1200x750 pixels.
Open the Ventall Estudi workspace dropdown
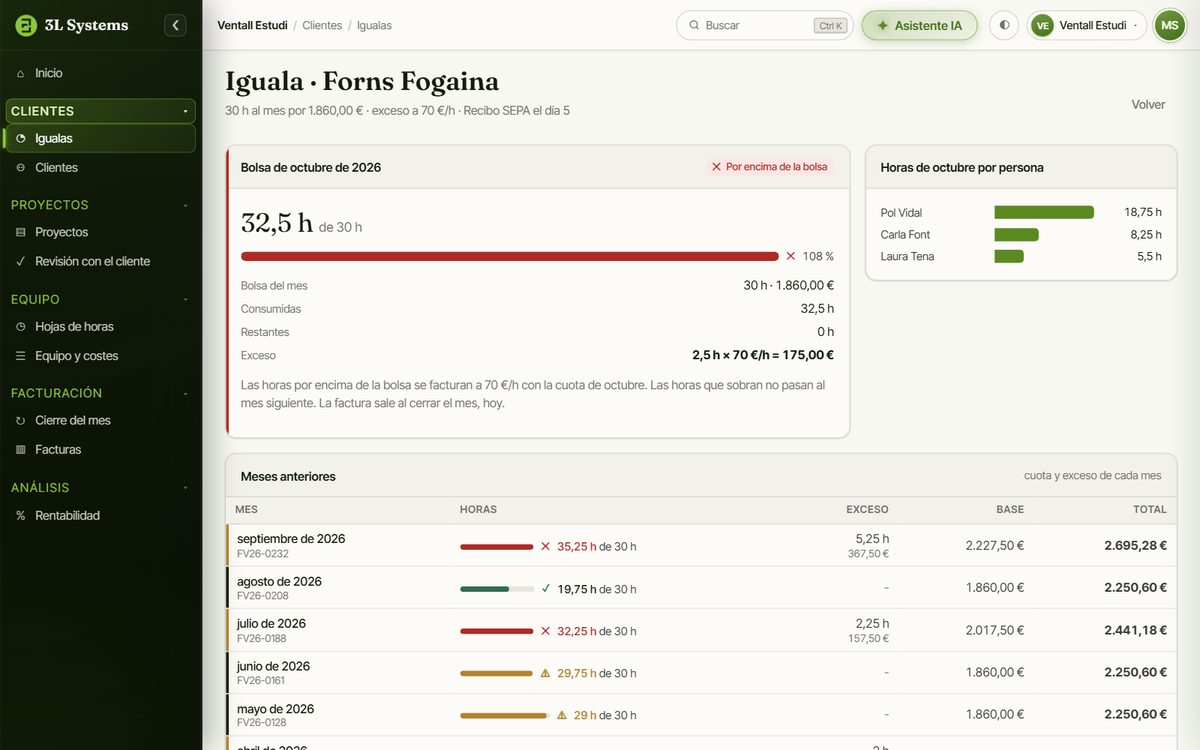(1087, 25)
